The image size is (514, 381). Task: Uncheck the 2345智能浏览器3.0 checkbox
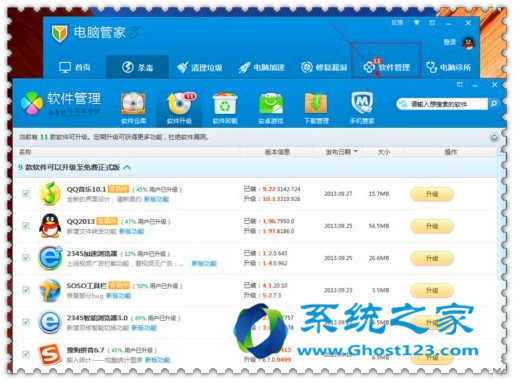coord(26,322)
